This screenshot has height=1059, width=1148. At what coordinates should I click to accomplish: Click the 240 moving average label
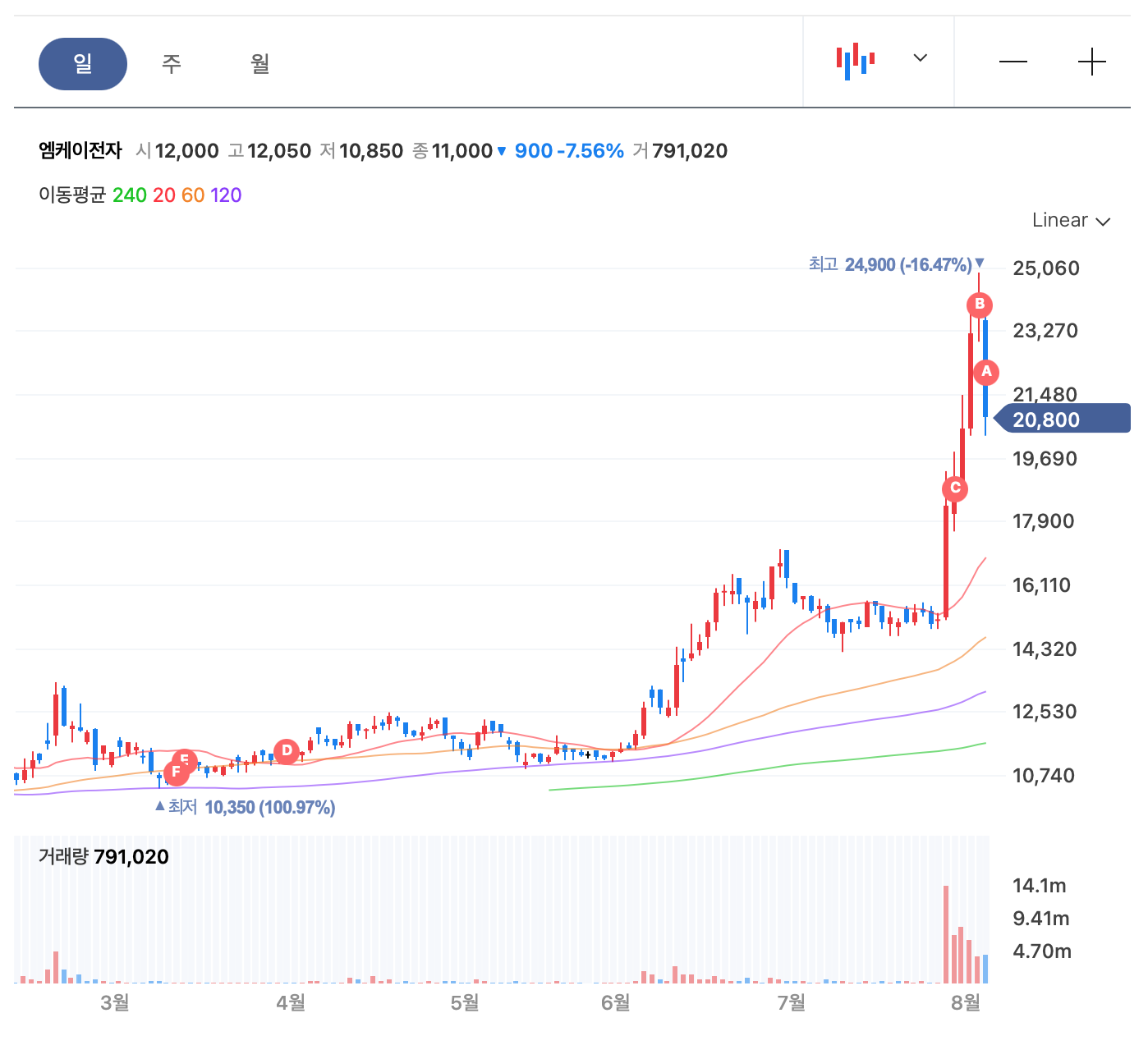point(130,195)
